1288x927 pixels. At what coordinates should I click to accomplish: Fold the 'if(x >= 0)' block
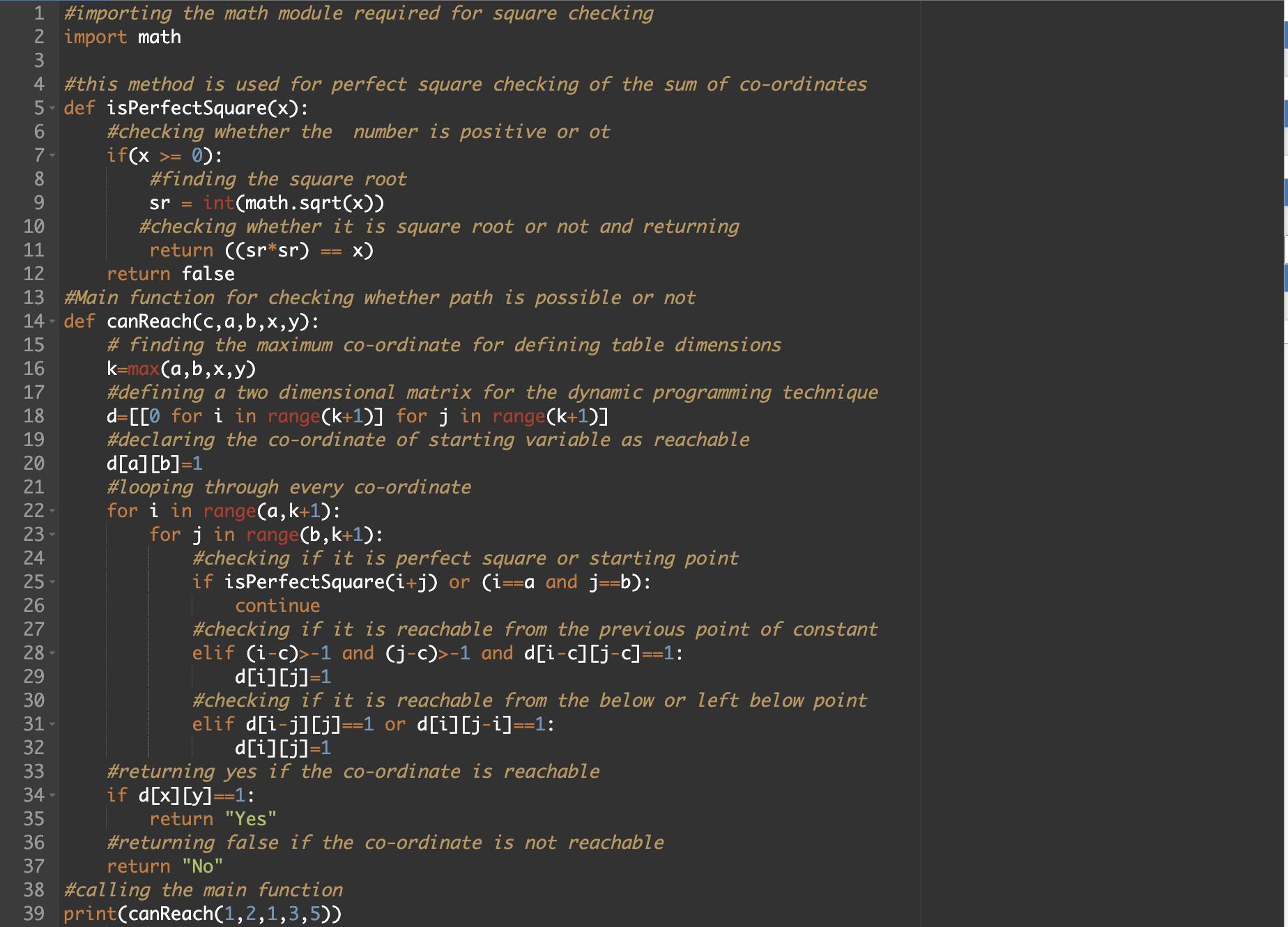52,156
